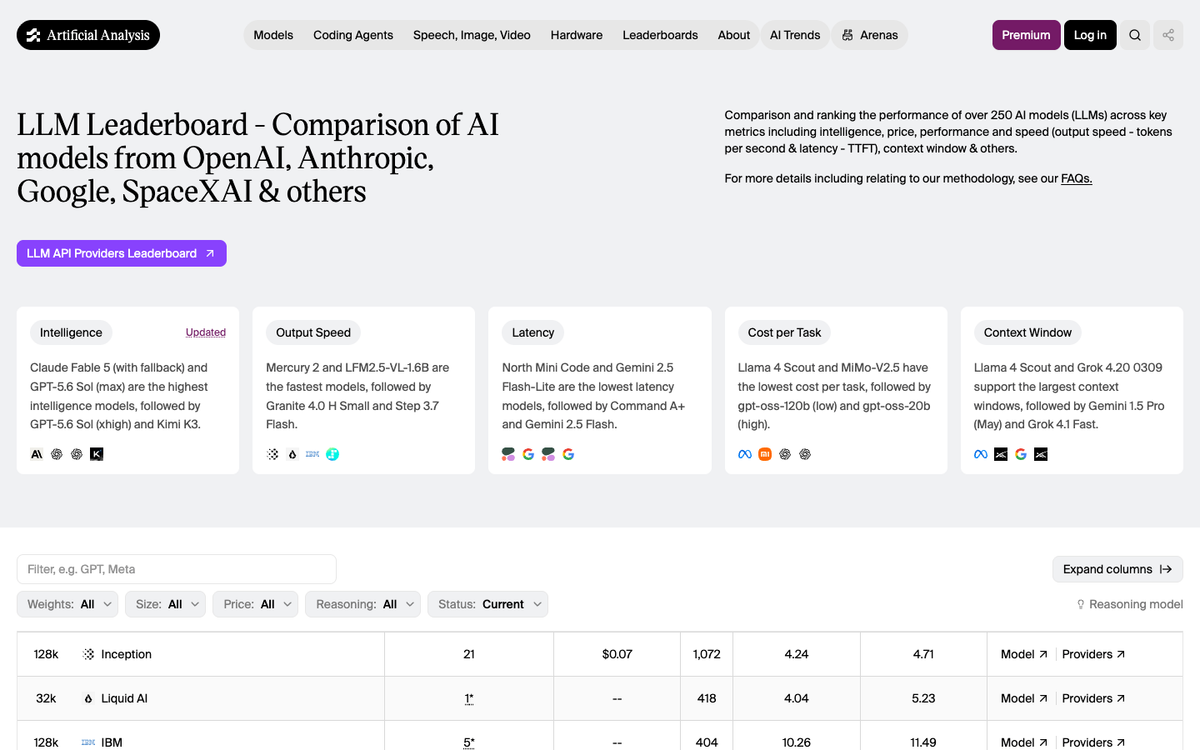Click the 5* intelligence value in IBM row
The image size is (1200, 750).
pos(469,742)
